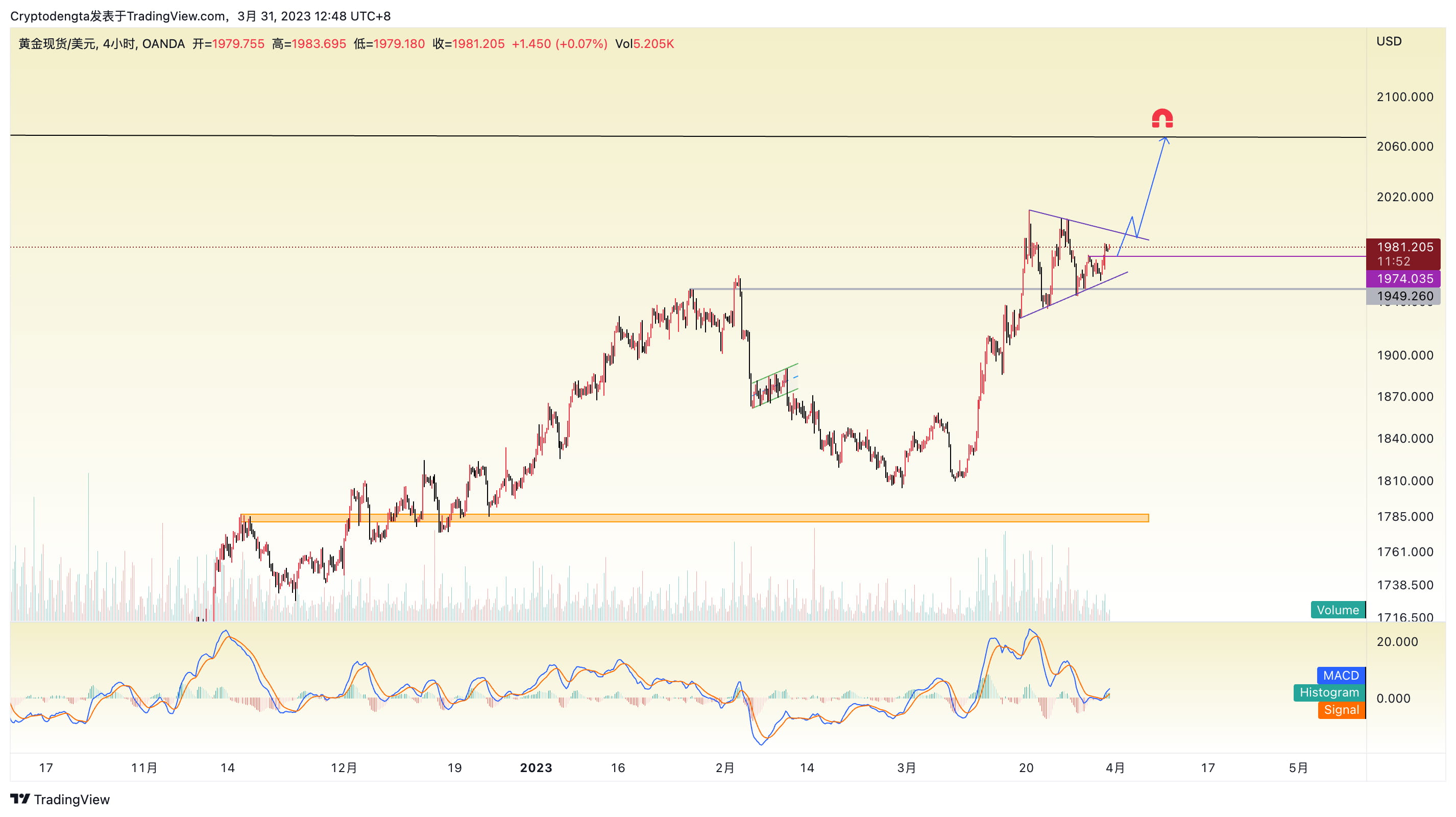1456x817 pixels.
Task: Click the orange Signal label
Action: (1341, 710)
